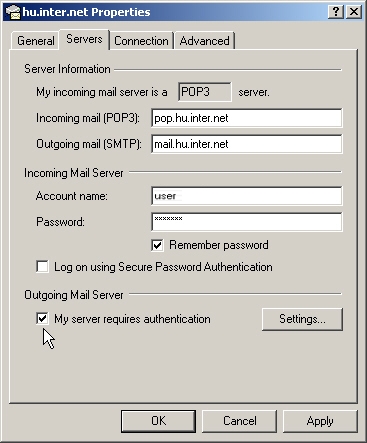The image size is (367, 443).
Task: Click the Apply button
Action: (320, 421)
